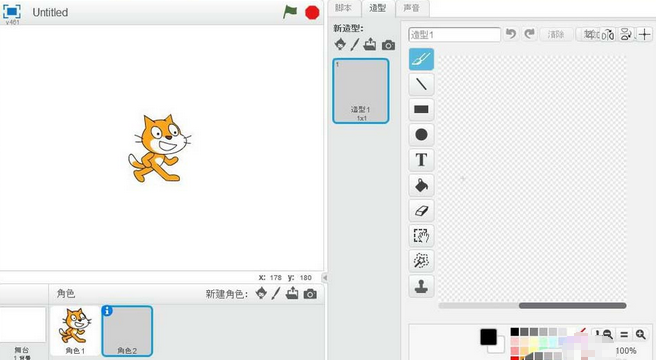
Task: Choose new sprite from library icon
Action: (x=261, y=293)
